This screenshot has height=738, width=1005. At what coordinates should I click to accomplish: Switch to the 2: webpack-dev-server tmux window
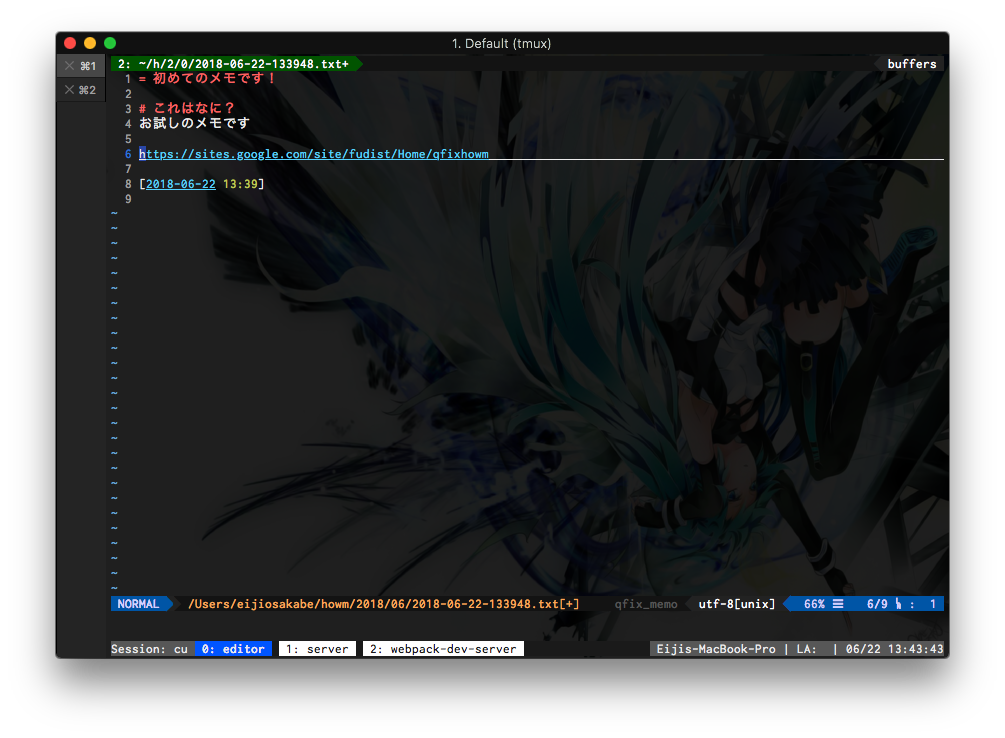point(443,647)
